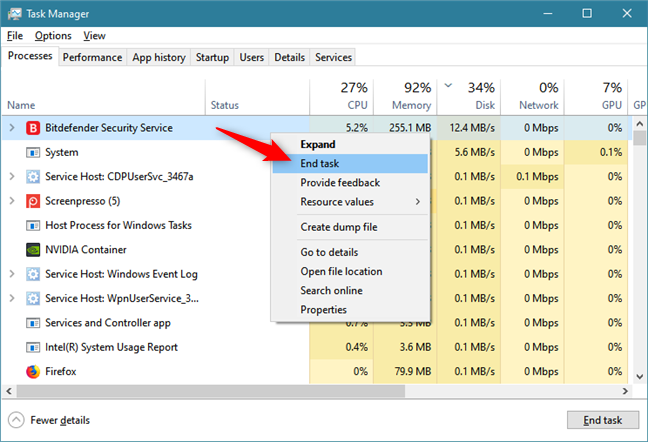
Task: Click the 255.1 MB memory value
Action: coord(410,128)
